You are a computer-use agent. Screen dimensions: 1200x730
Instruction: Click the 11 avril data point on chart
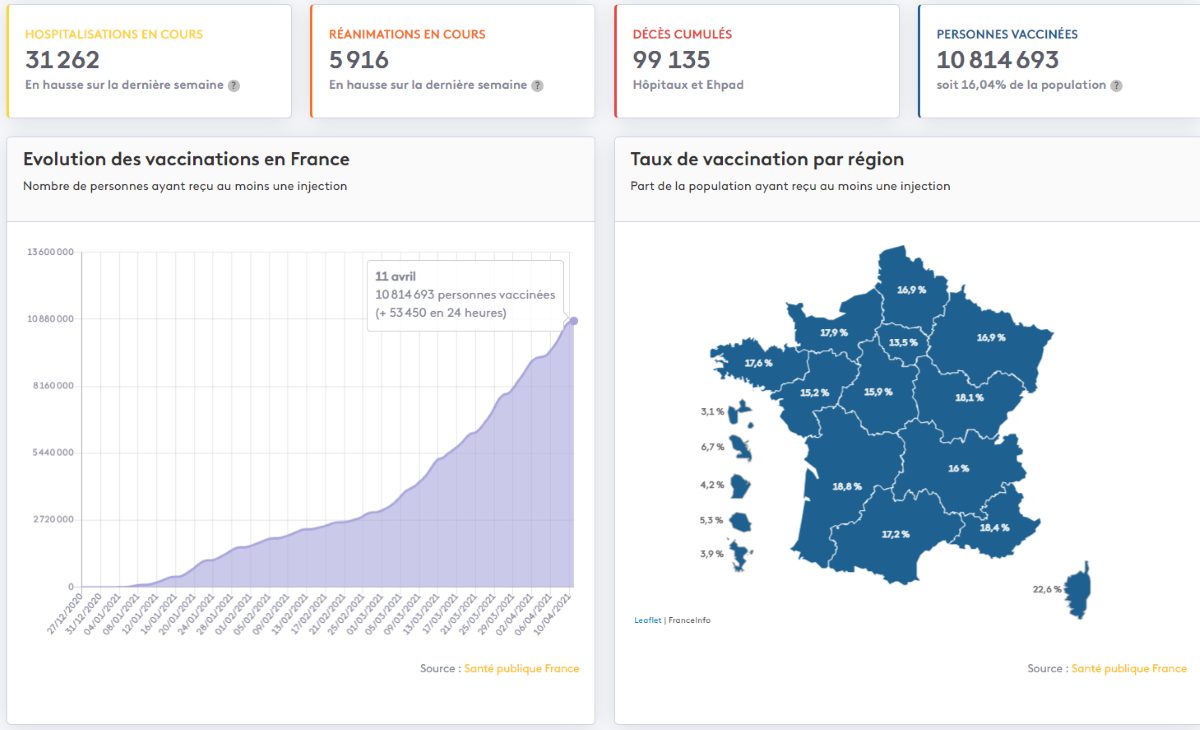coord(573,321)
